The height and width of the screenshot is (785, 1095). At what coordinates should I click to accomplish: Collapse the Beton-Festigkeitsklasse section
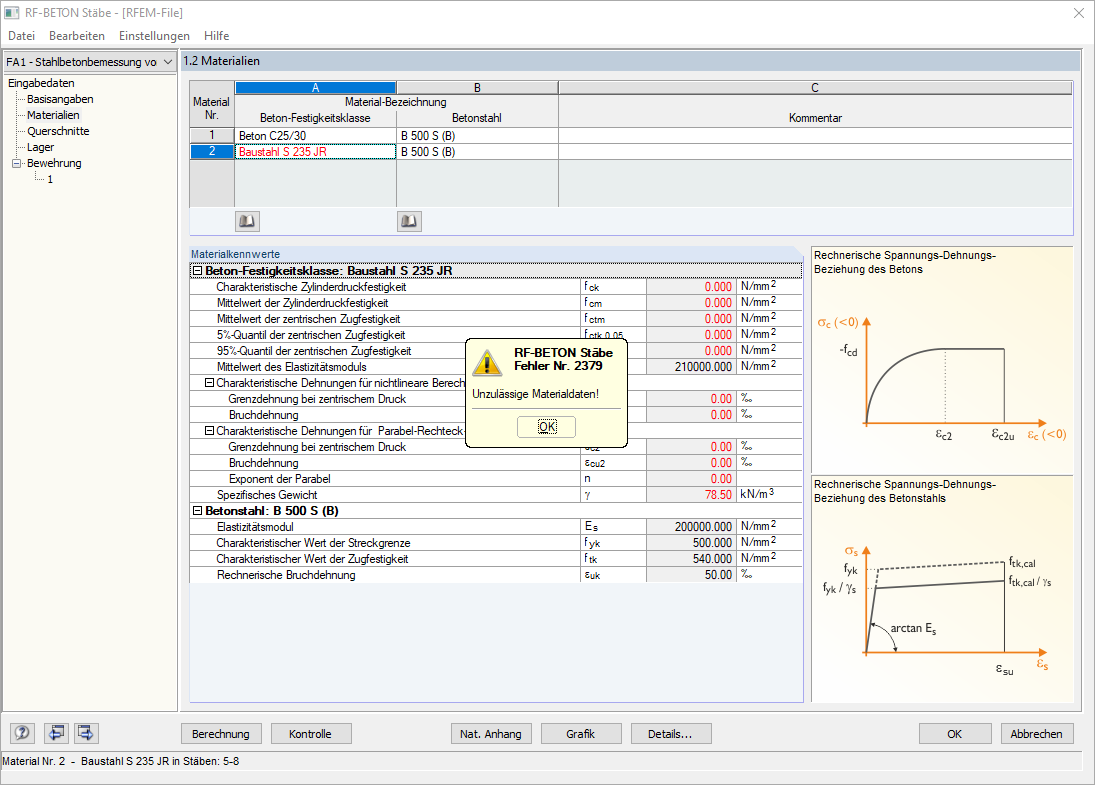(x=197, y=271)
